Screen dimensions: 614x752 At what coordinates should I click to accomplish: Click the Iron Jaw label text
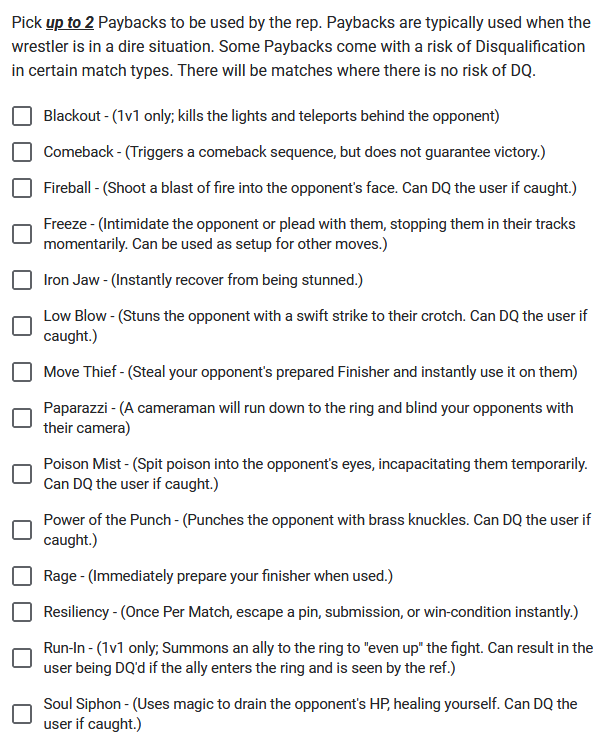click(x=203, y=280)
